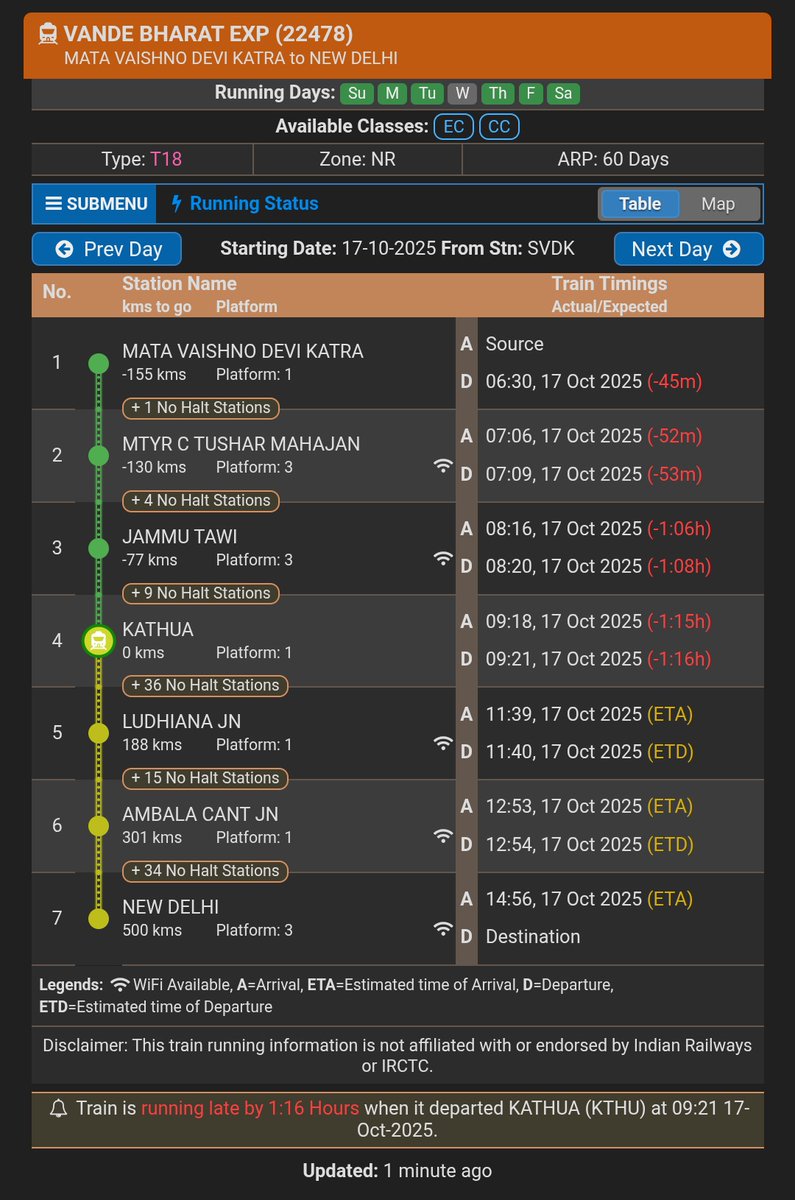Select station name LUDHIANA JN
Viewport: 795px width, 1200px height.
click(182, 722)
